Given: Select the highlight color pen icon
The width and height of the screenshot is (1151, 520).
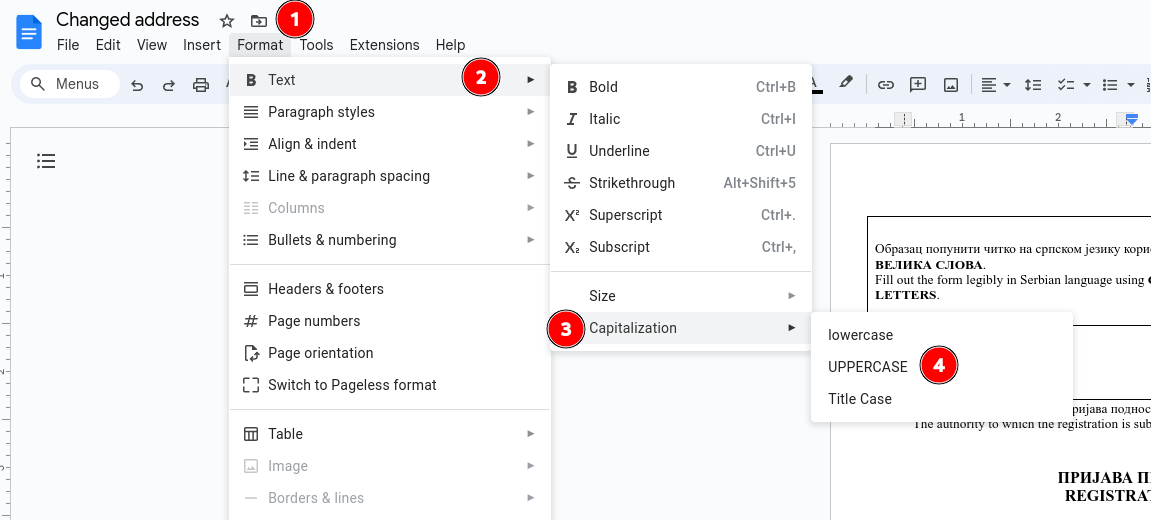Looking at the screenshot, I should point(846,84).
